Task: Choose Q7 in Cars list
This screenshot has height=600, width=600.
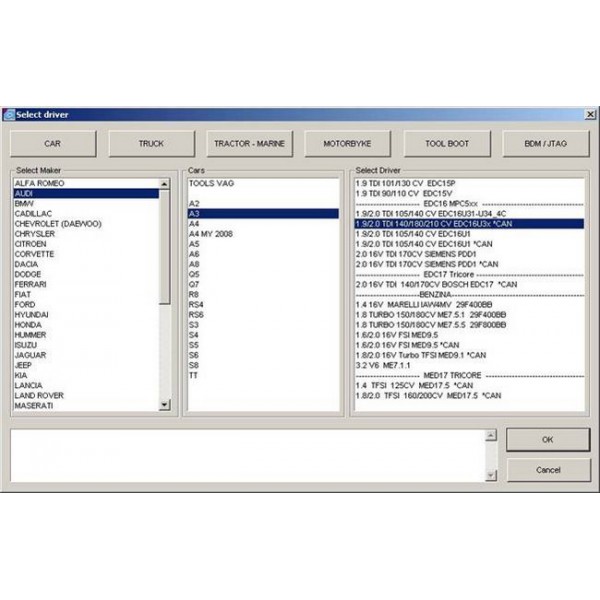Action: 263,285
